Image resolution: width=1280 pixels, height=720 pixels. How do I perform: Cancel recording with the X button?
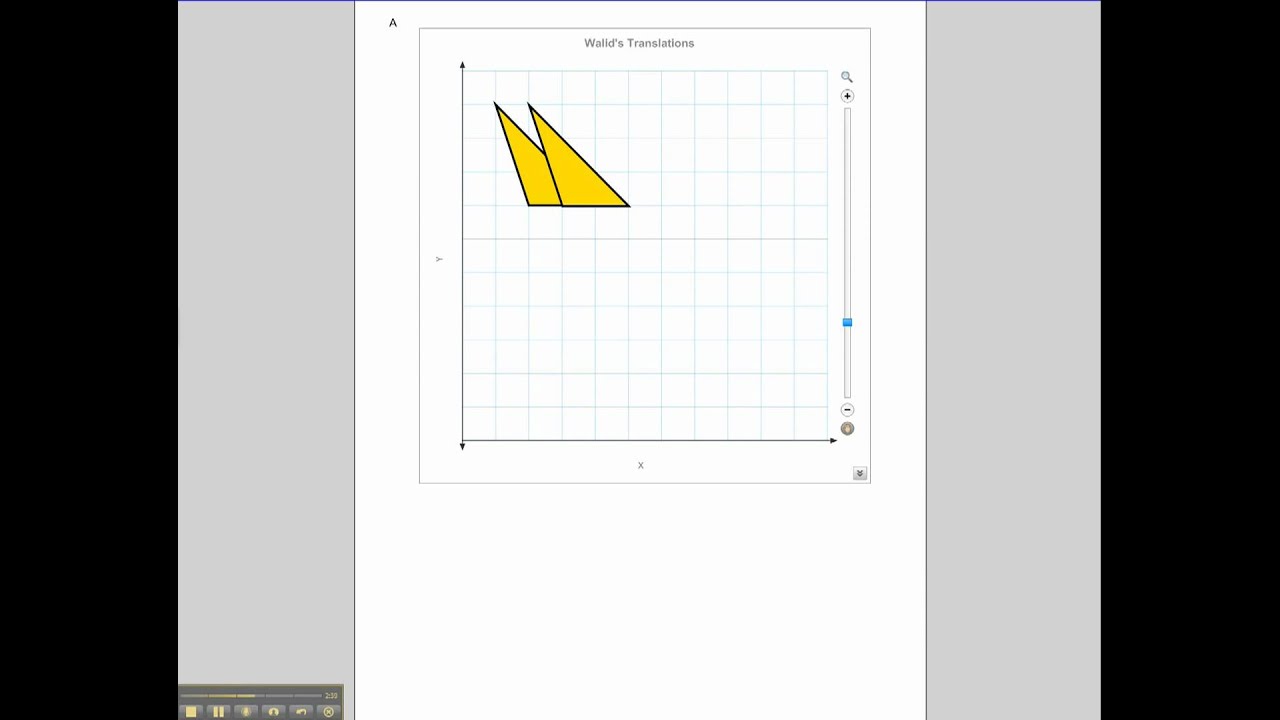pos(328,712)
